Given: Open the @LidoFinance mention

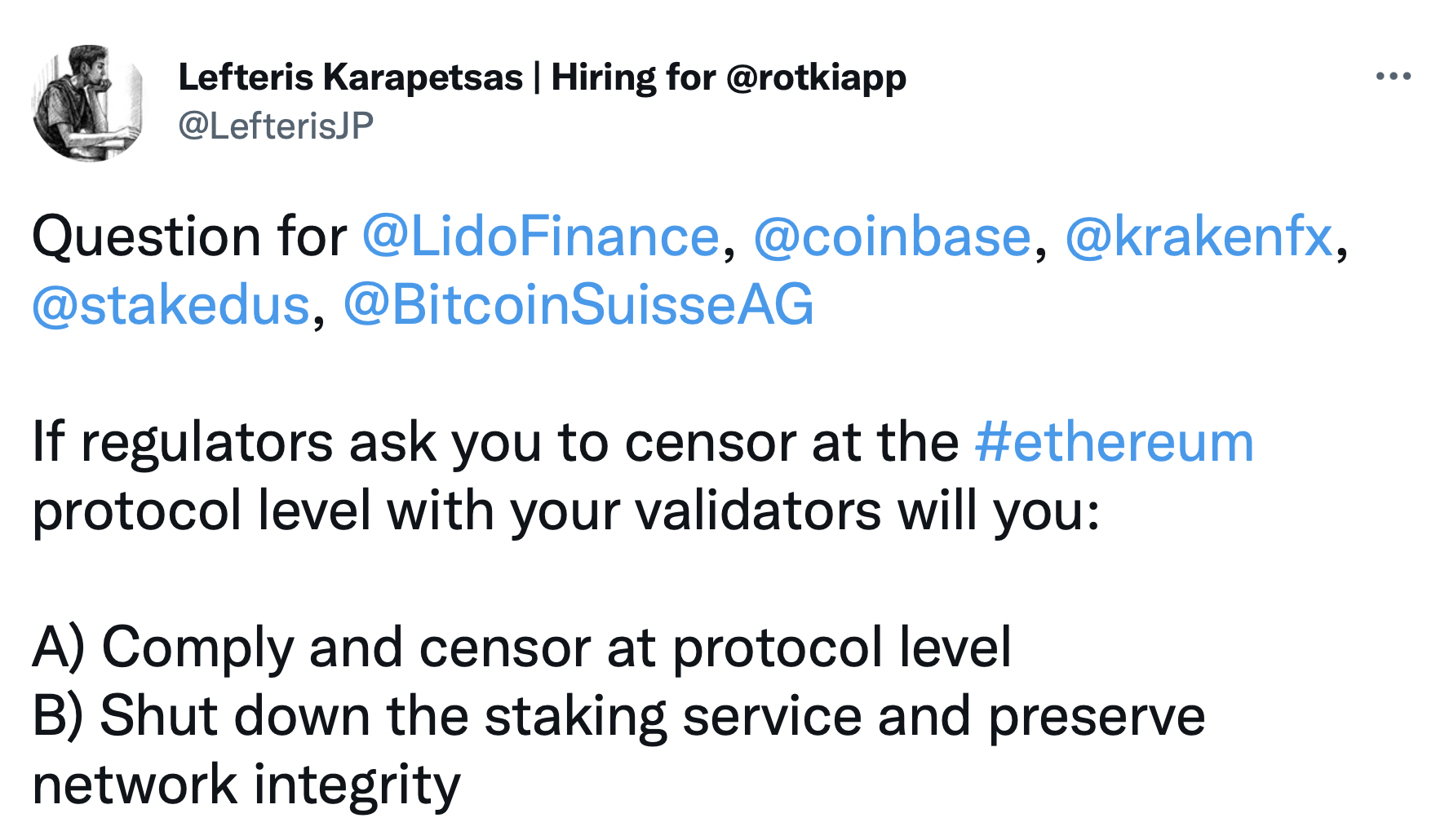Looking at the screenshot, I should click(540, 237).
